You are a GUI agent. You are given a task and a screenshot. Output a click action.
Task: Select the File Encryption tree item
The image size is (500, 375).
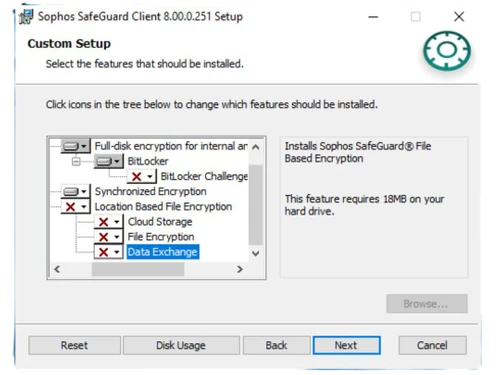(161, 237)
